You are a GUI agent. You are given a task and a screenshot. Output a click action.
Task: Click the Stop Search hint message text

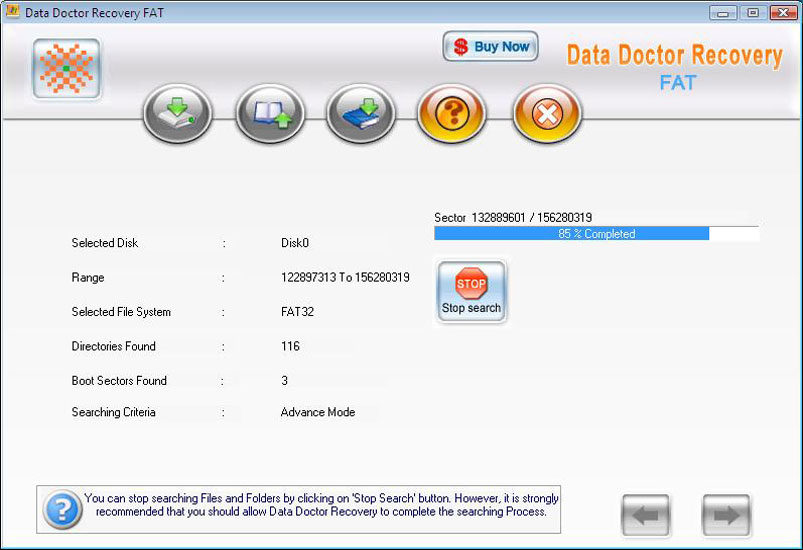[x=321, y=505]
